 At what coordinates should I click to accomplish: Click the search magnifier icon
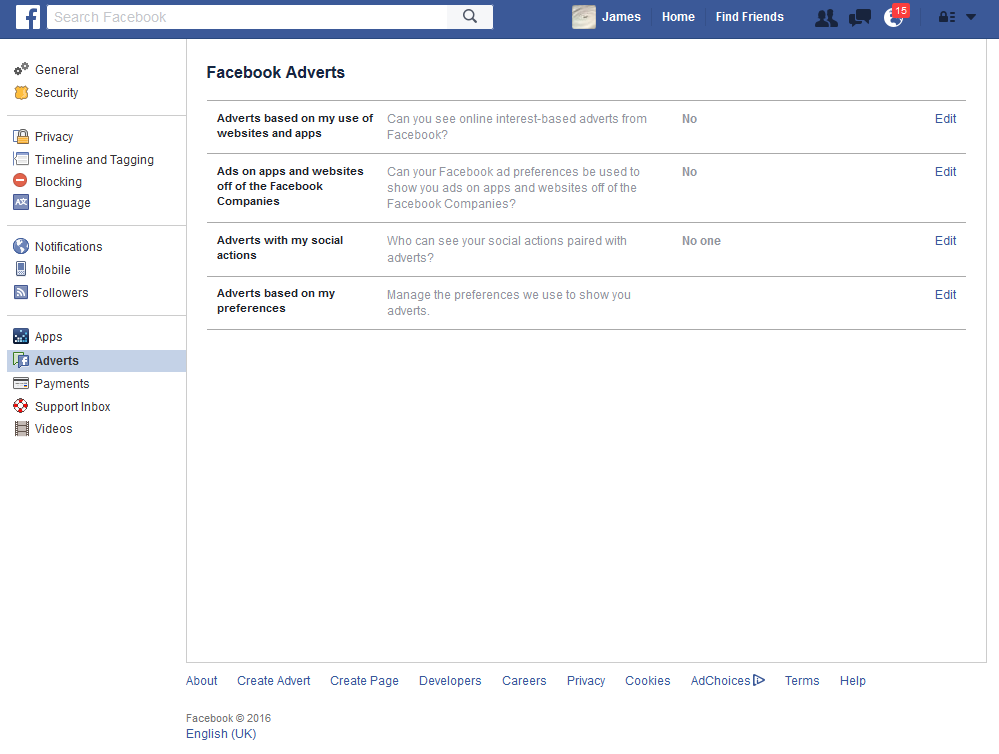[x=469, y=16]
